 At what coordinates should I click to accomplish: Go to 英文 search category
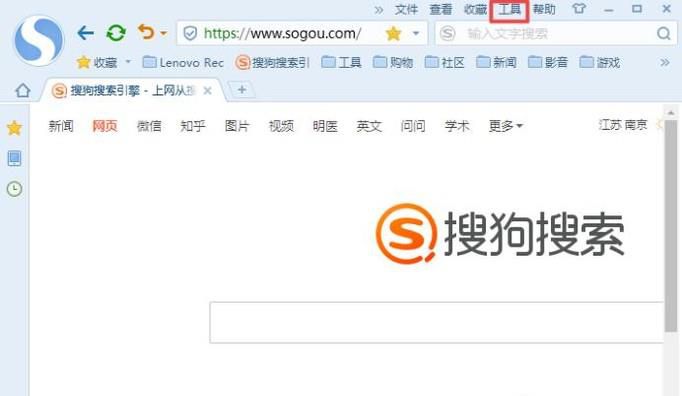[x=369, y=126]
